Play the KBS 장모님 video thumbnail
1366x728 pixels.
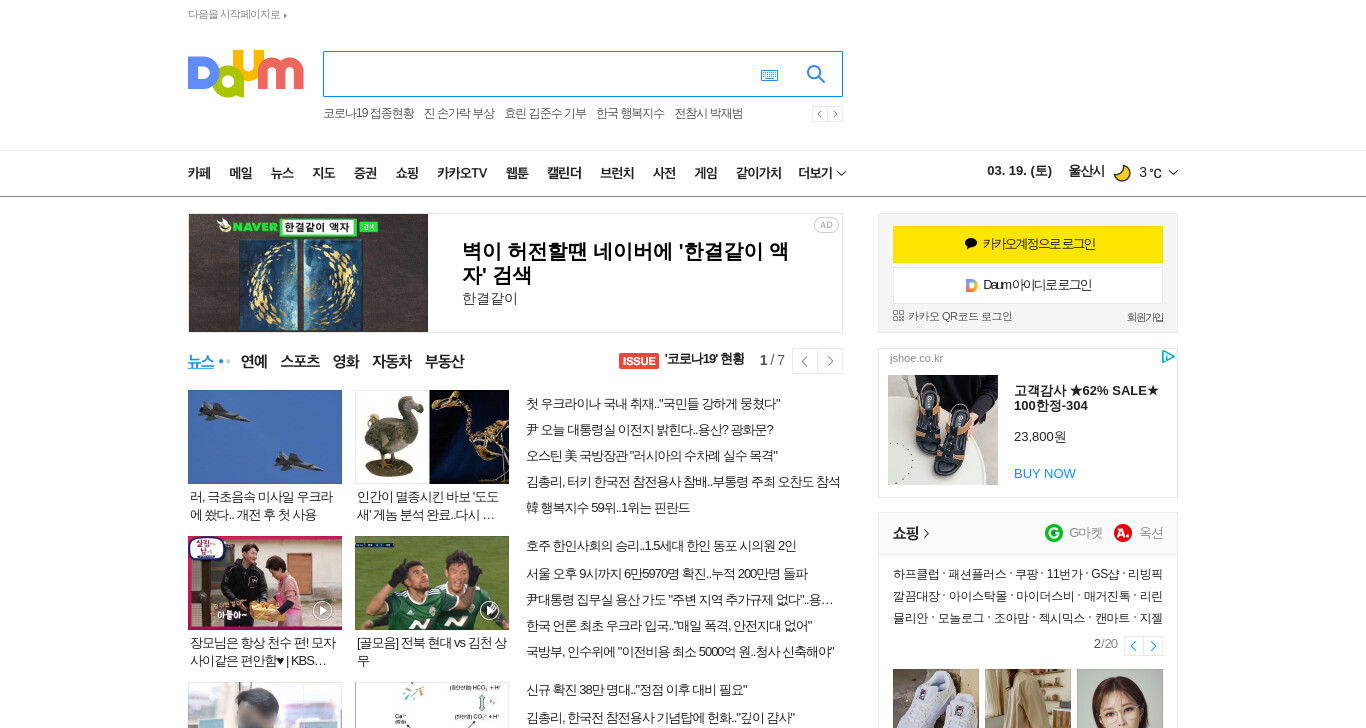265,583
